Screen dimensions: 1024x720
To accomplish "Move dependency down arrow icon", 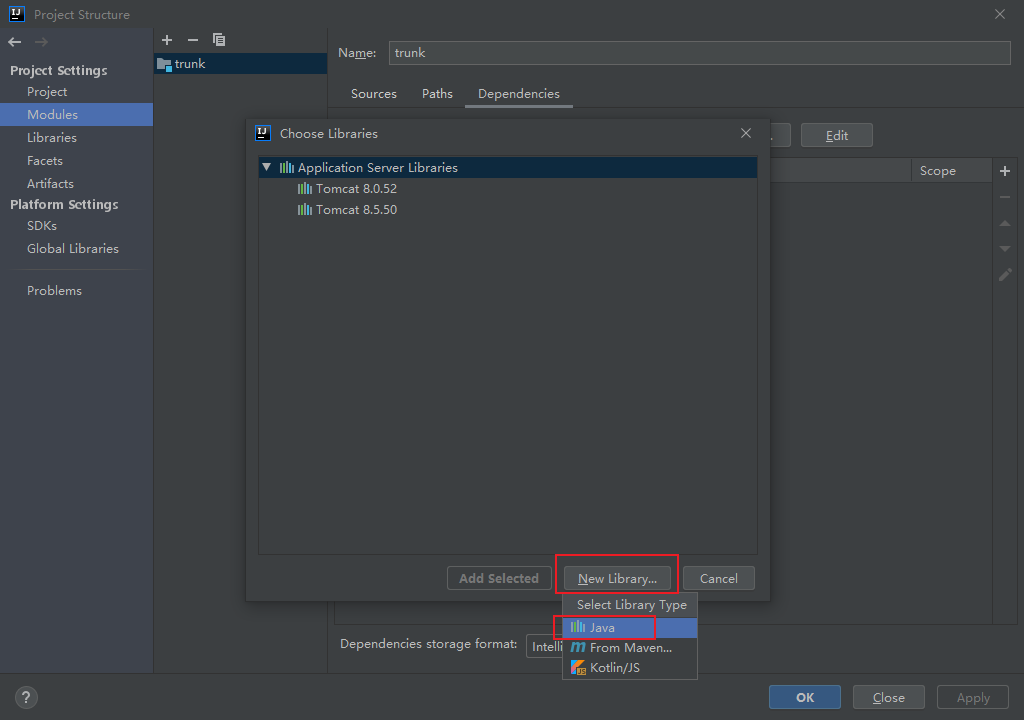I will point(1005,248).
